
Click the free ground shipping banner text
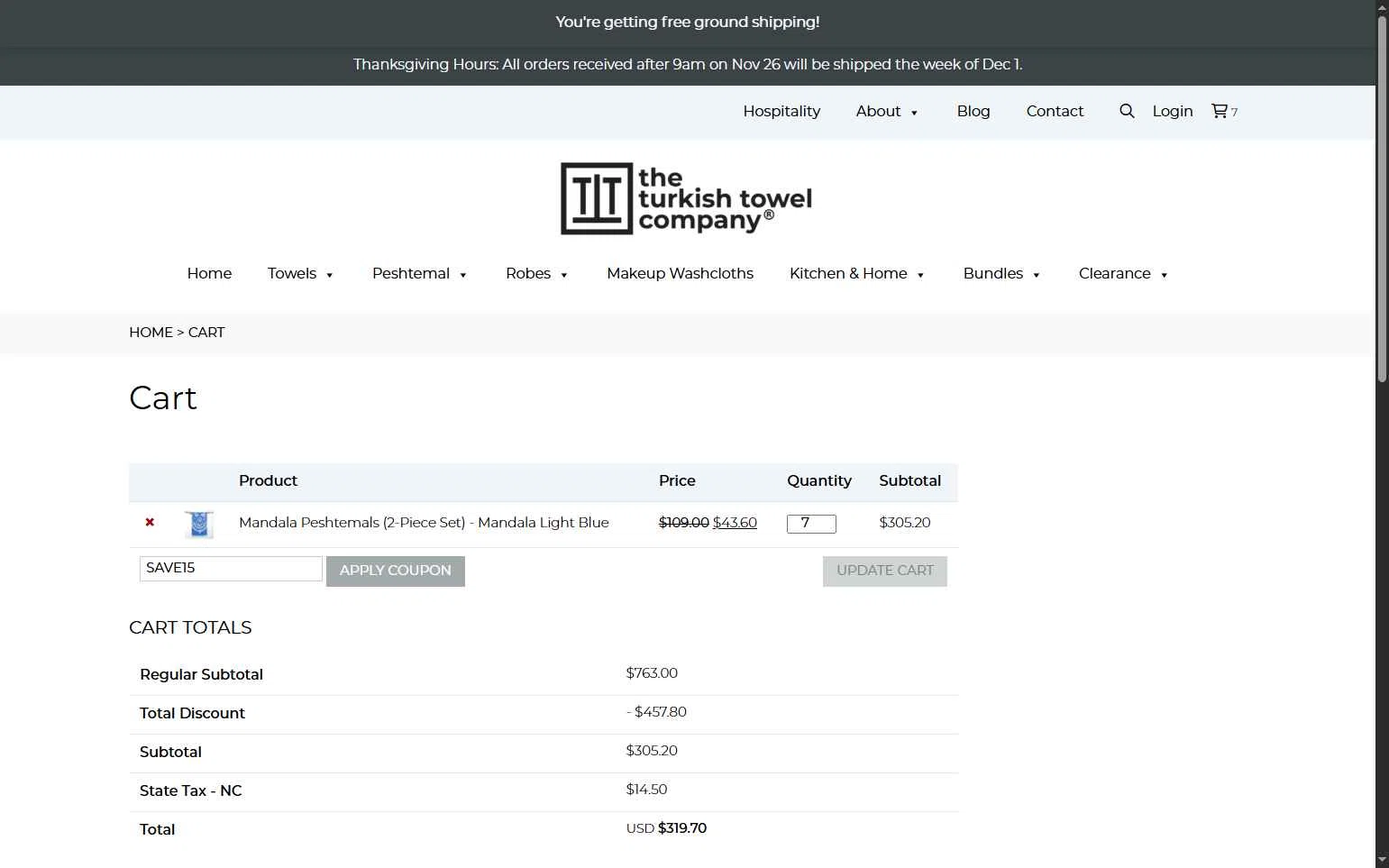click(688, 22)
